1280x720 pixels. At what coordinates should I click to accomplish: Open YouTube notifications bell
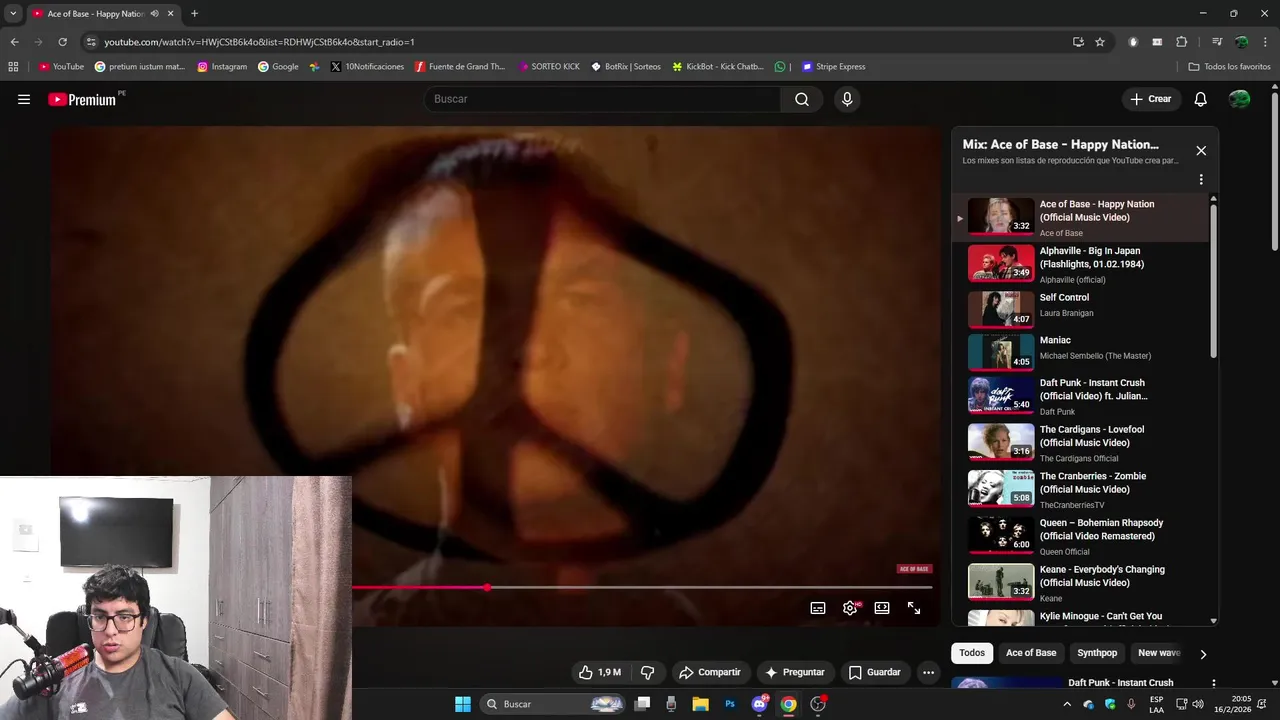[x=1201, y=99]
